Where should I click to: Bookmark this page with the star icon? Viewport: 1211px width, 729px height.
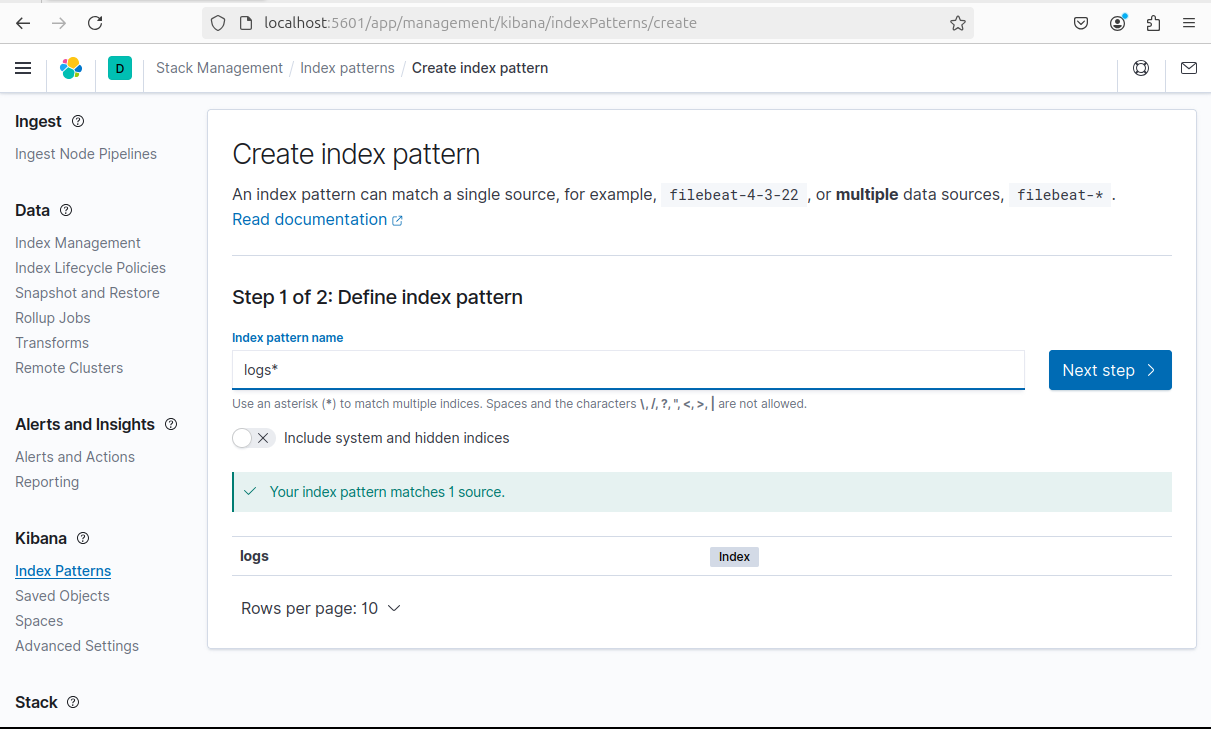(x=957, y=23)
